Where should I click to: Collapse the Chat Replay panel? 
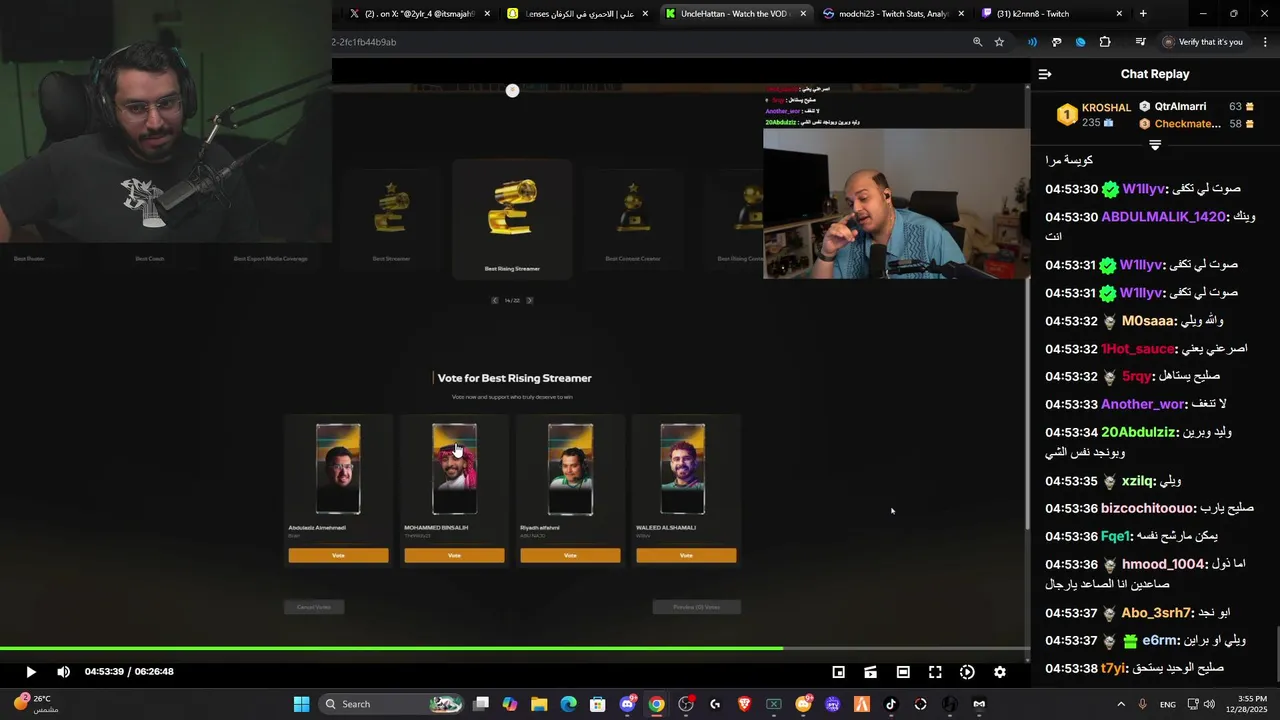(1045, 74)
